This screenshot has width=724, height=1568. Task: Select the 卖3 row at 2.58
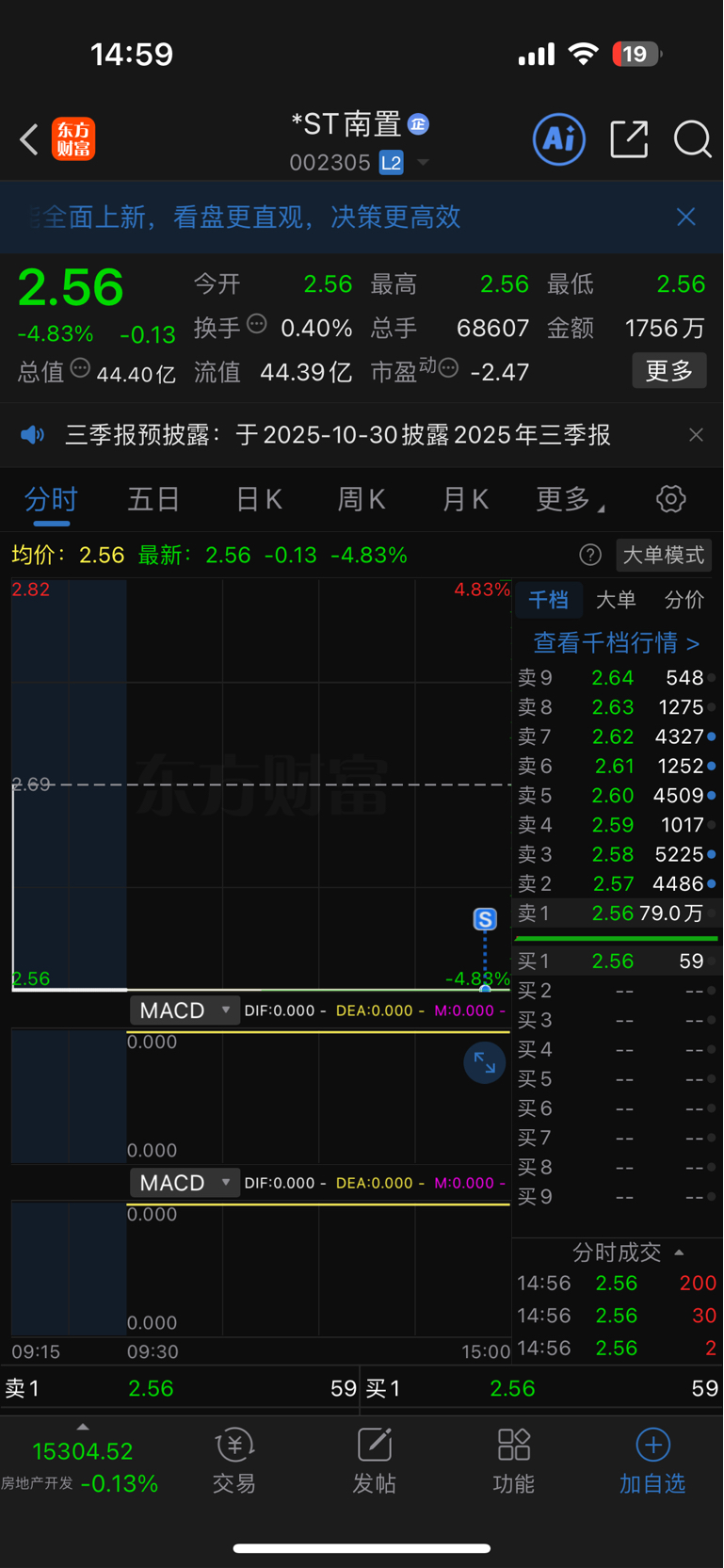point(618,854)
